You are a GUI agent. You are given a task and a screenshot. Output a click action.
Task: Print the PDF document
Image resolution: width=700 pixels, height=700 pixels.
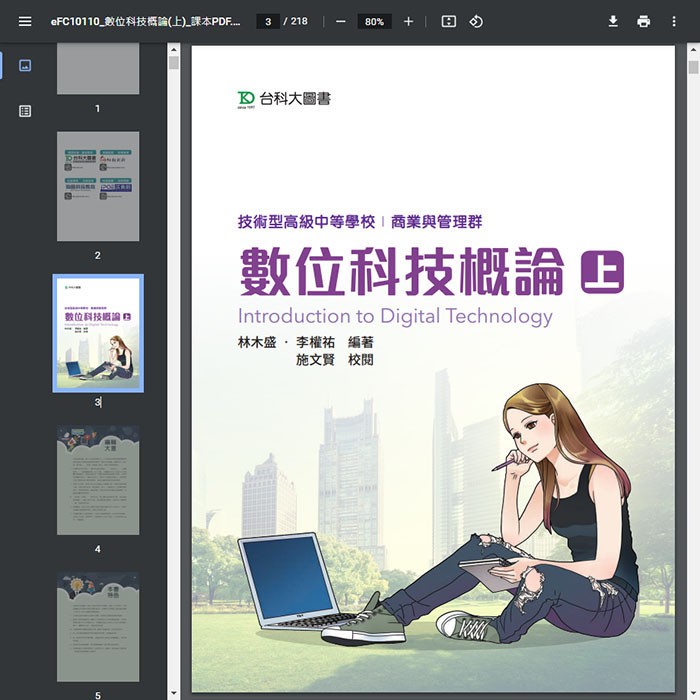[644, 21]
